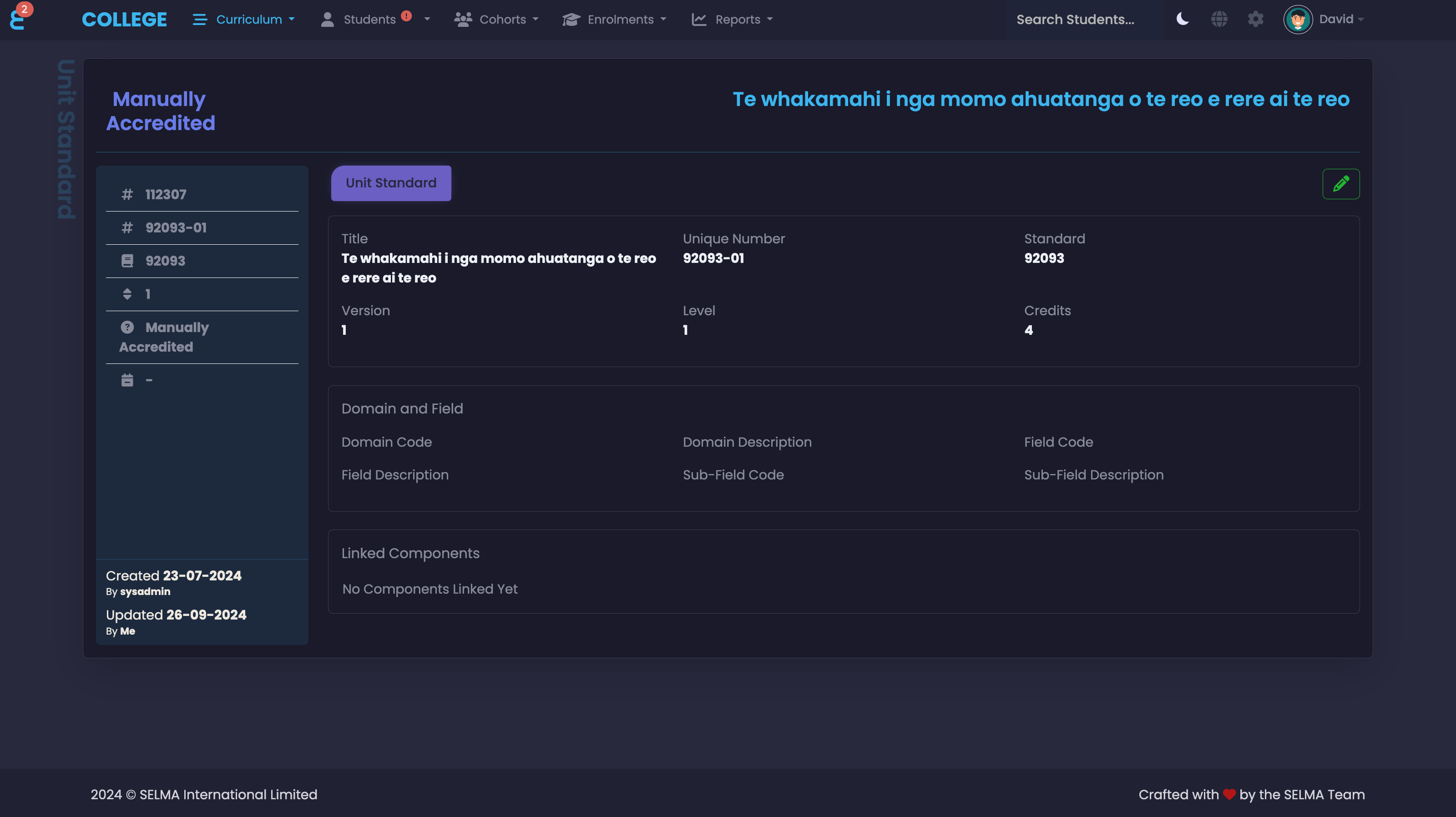Select the Unit Standard tab
This screenshot has width=1456, height=817.
(390, 183)
